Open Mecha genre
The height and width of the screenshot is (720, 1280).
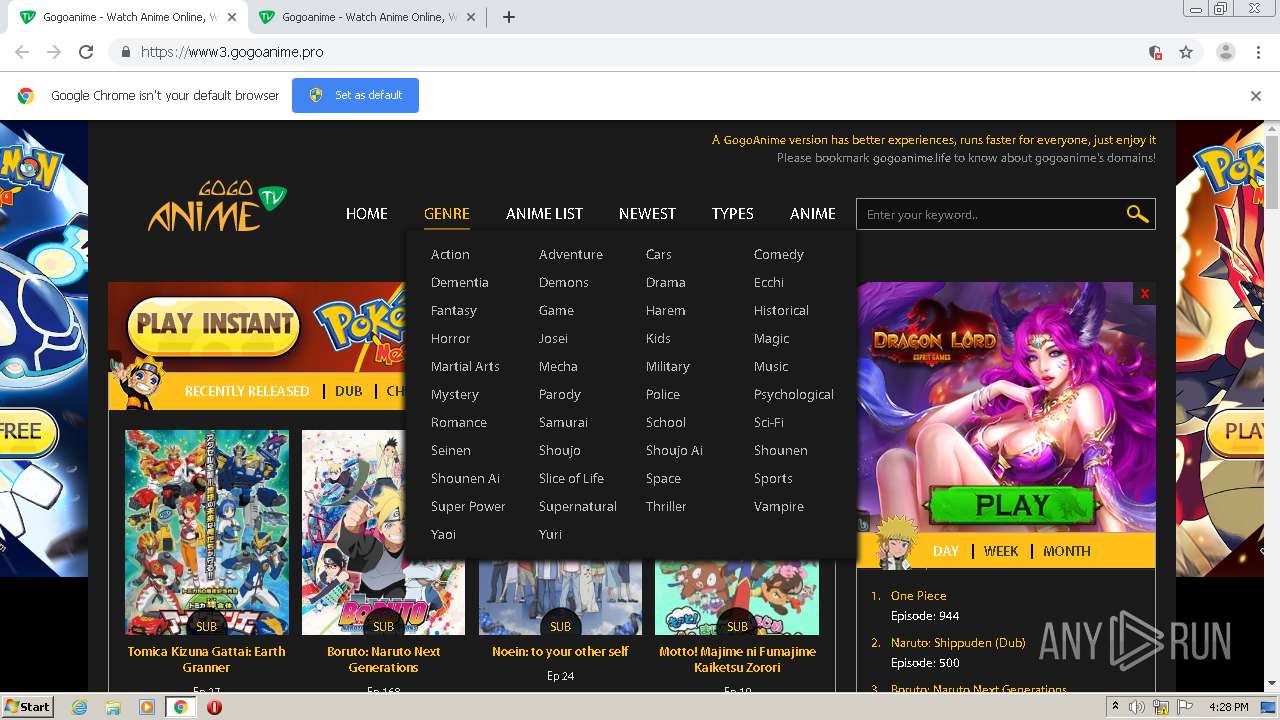coord(558,366)
